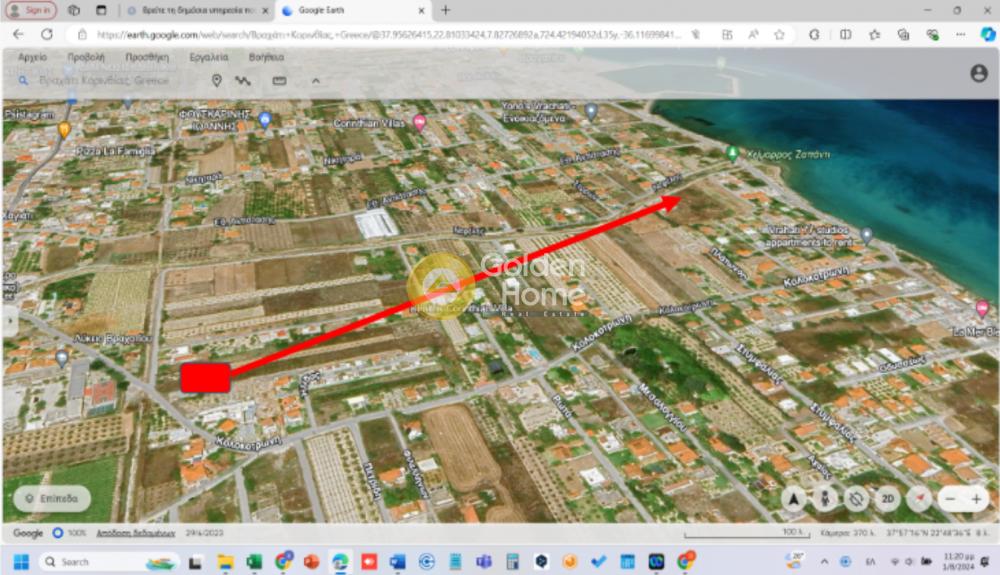Click the disabled auto-rotate orbit icon

point(856,498)
